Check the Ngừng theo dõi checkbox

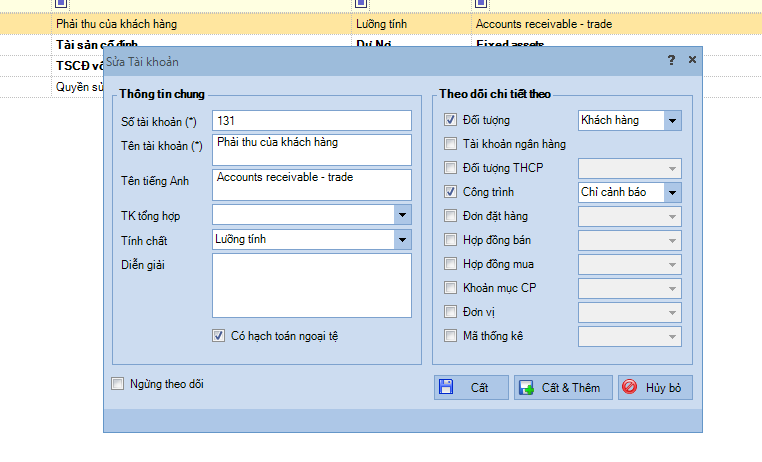pos(119,383)
